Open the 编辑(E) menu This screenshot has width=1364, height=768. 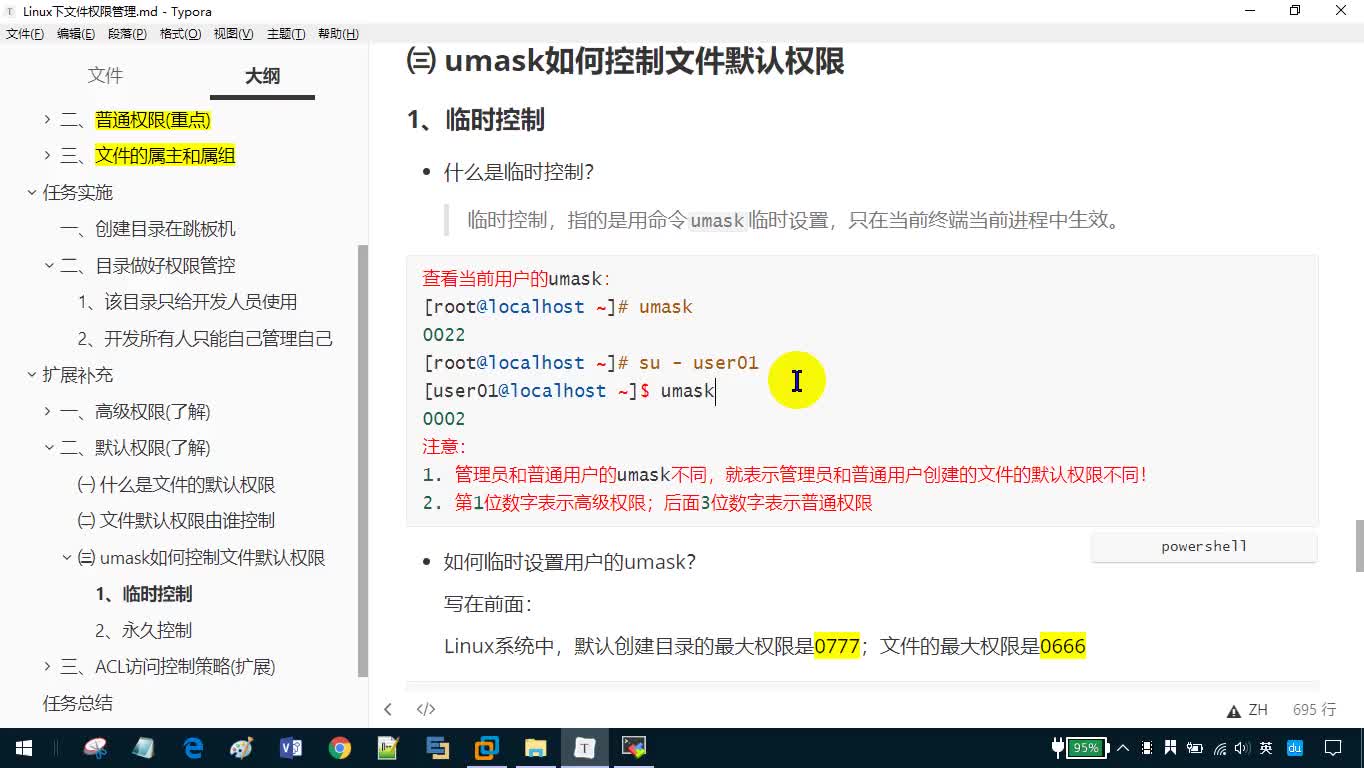click(76, 34)
